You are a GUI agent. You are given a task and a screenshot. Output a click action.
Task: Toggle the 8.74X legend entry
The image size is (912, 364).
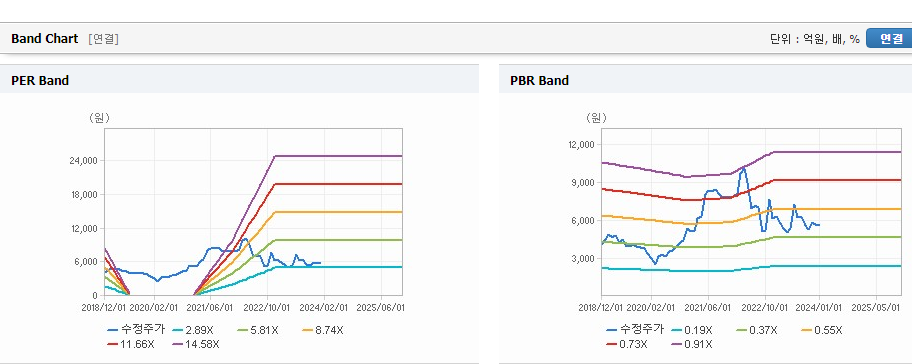[x=322, y=330]
